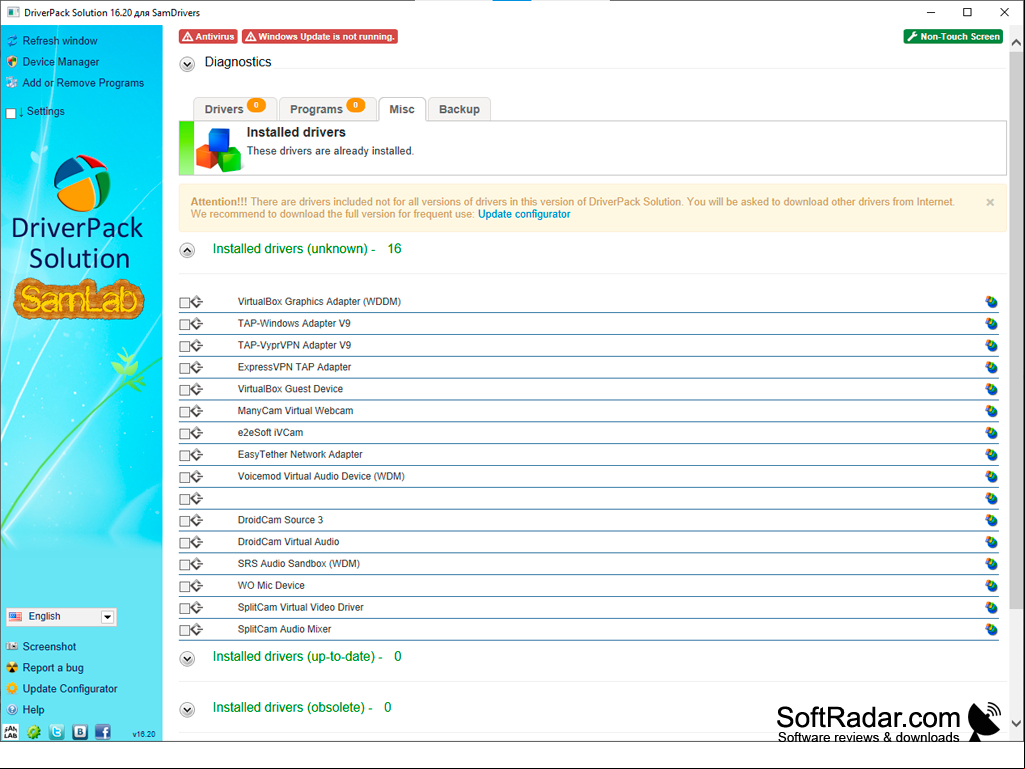The width and height of the screenshot is (1025, 769).
Task: Click globe icon for TAP-Windows Adapter V9
Action: tap(991, 324)
